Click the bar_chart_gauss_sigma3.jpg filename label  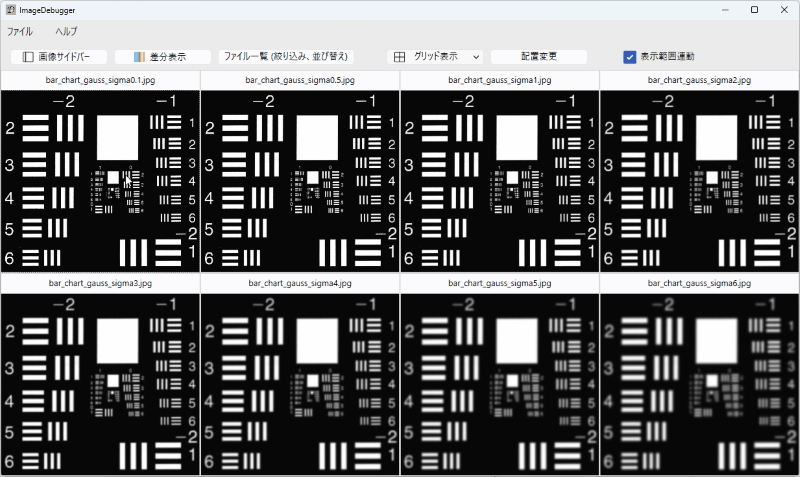pyautogui.click(x=100, y=284)
